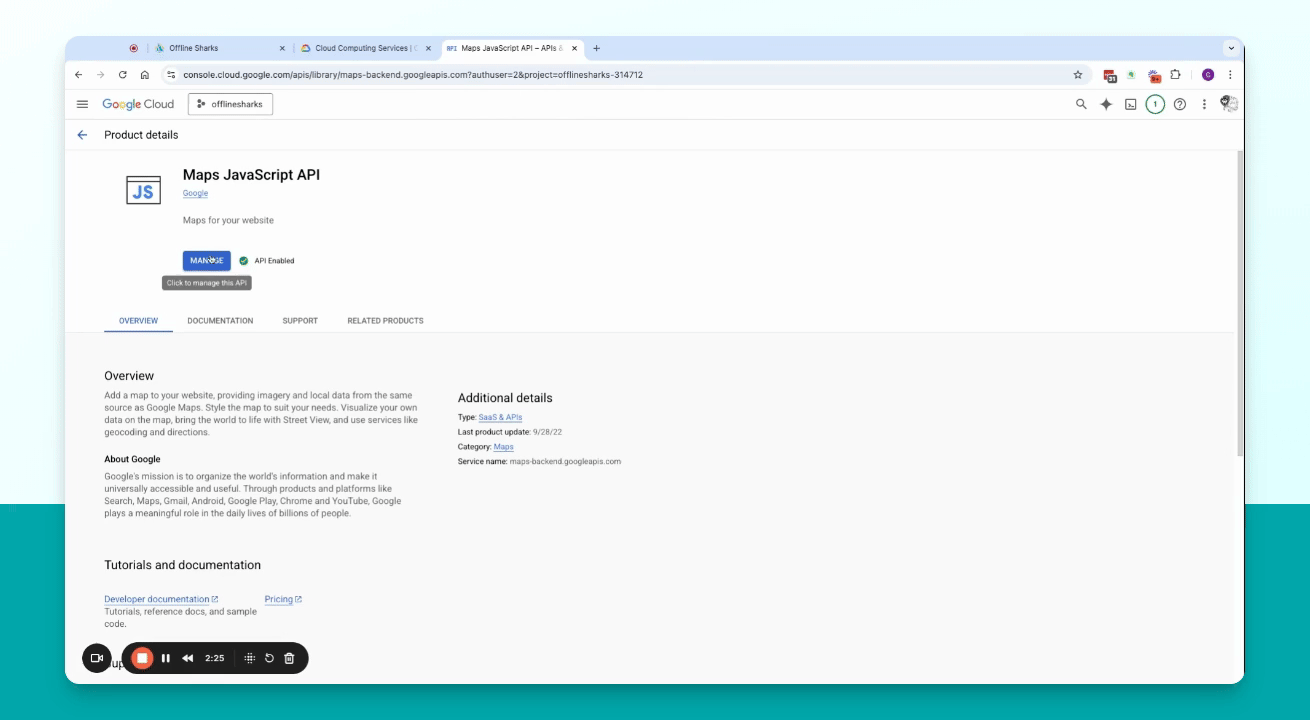Open the Google Cloud console search

point(1081,104)
